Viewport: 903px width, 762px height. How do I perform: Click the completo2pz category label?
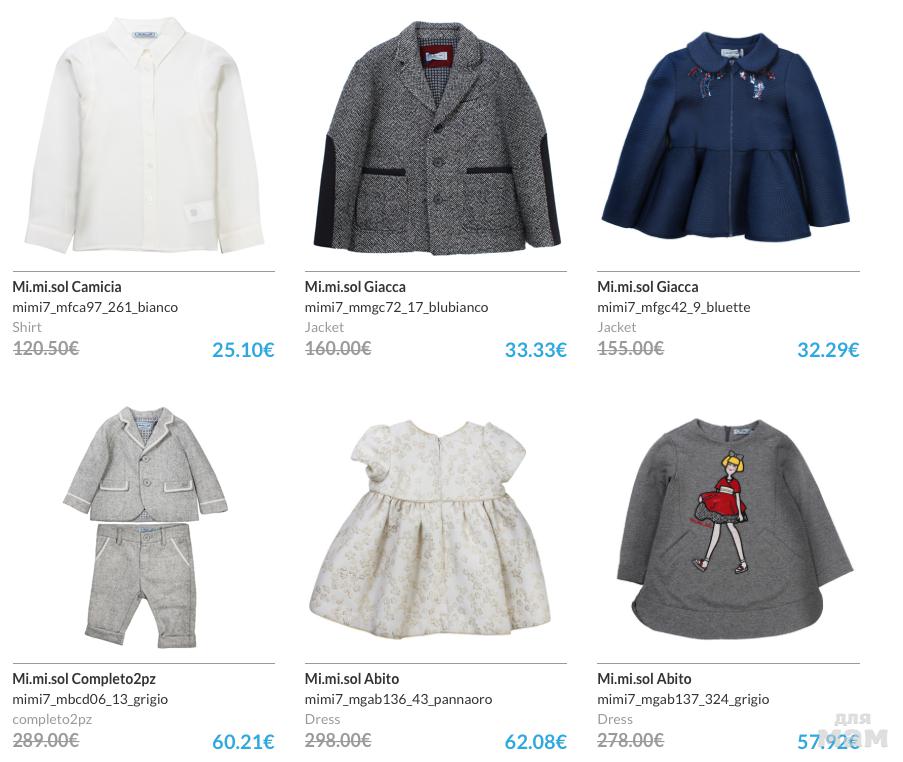[52, 719]
